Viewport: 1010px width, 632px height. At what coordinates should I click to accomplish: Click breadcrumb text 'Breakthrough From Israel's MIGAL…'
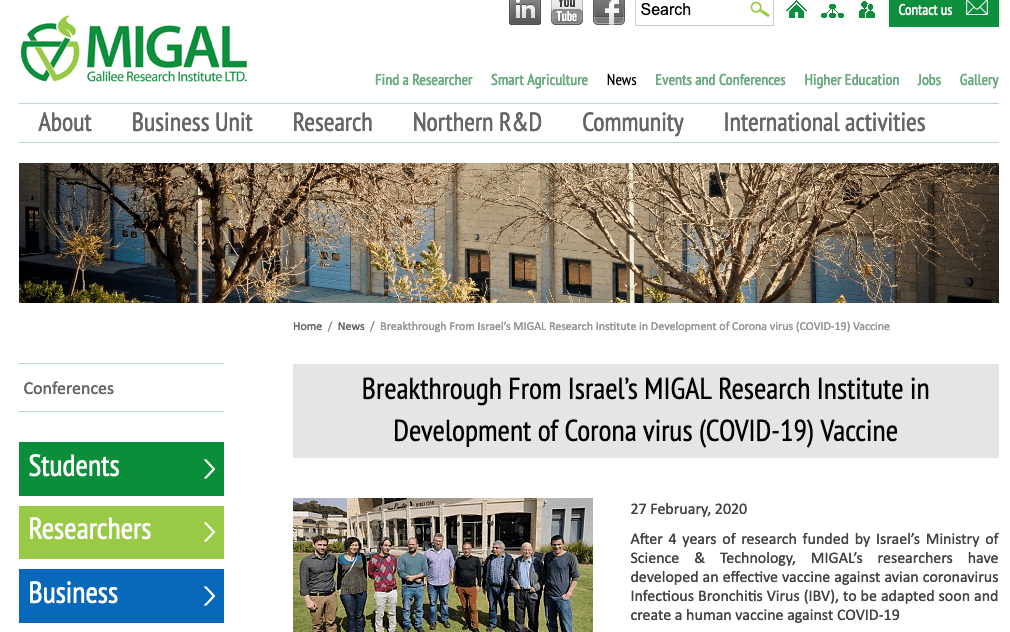click(x=634, y=327)
